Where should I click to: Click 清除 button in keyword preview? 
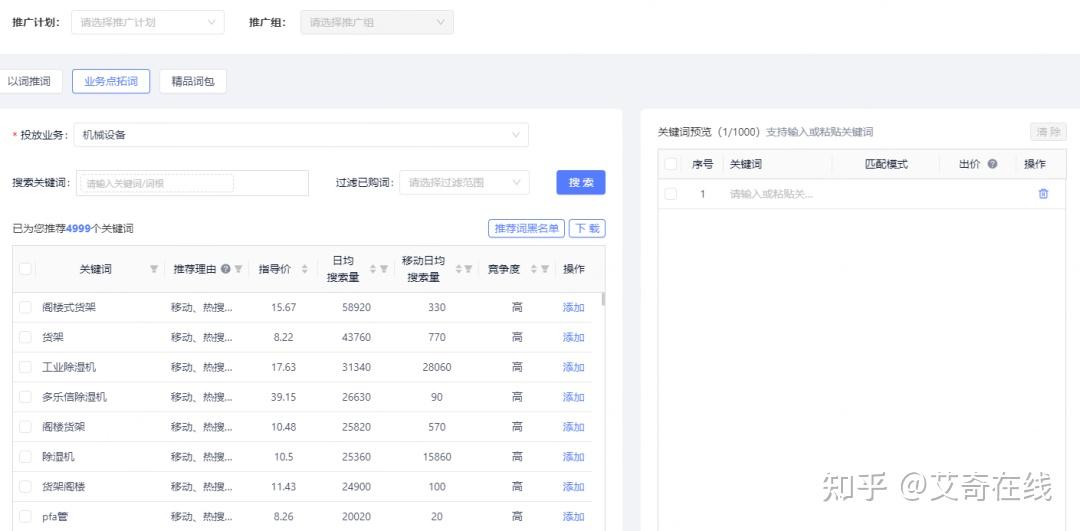tap(1048, 132)
